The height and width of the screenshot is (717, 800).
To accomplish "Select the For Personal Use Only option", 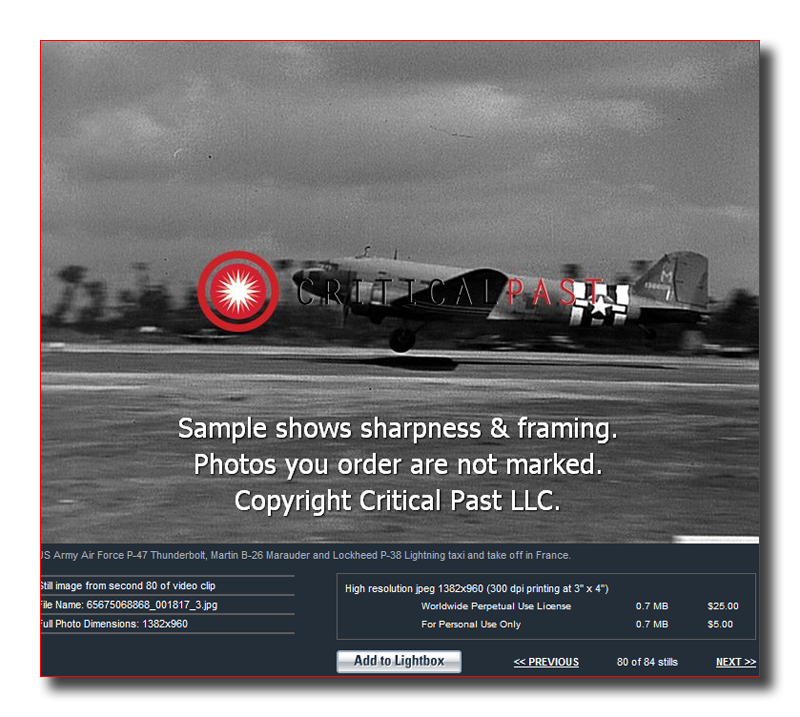I will coord(471,624).
